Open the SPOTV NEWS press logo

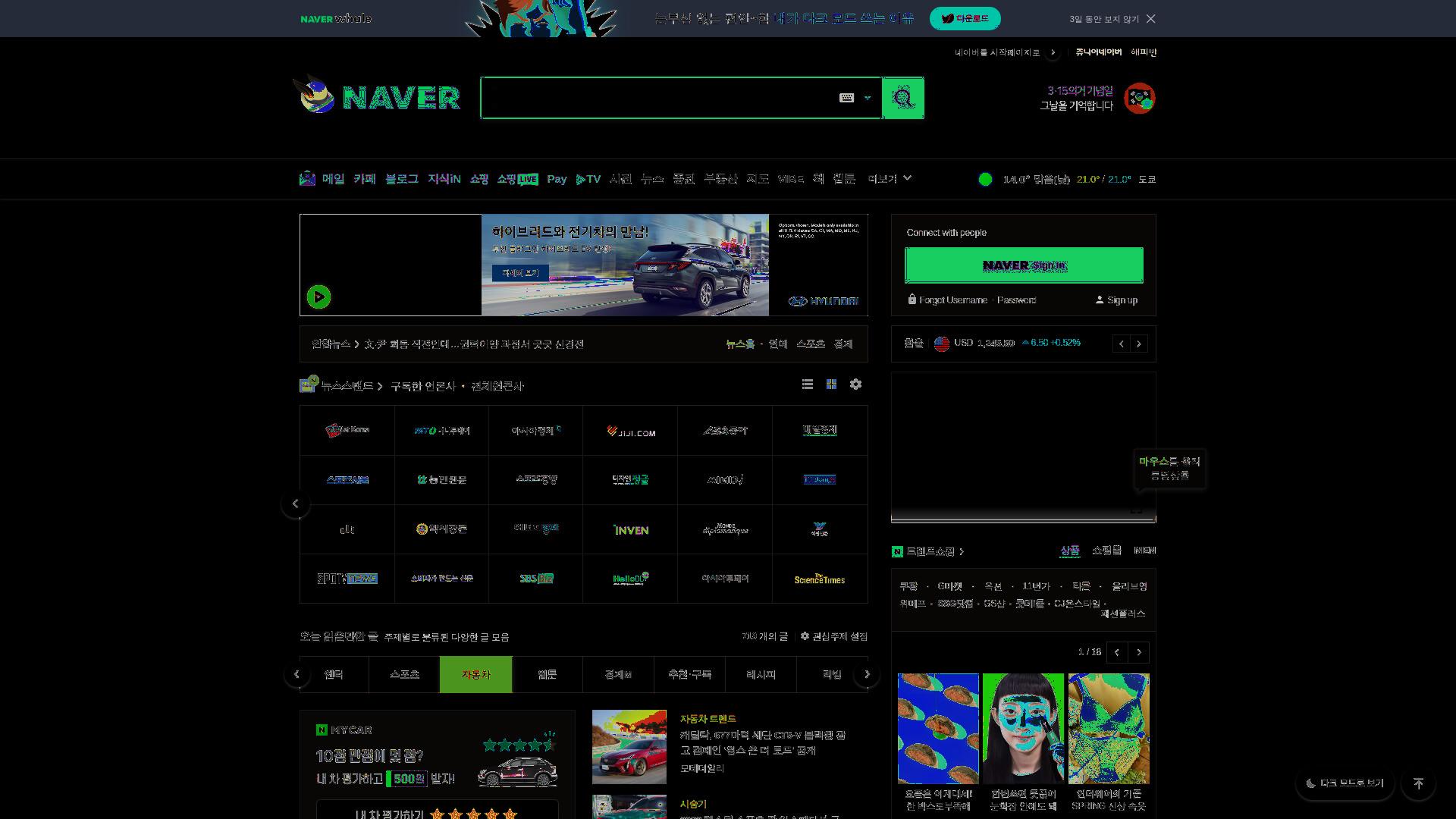pyautogui.click(x=347, y=579)
